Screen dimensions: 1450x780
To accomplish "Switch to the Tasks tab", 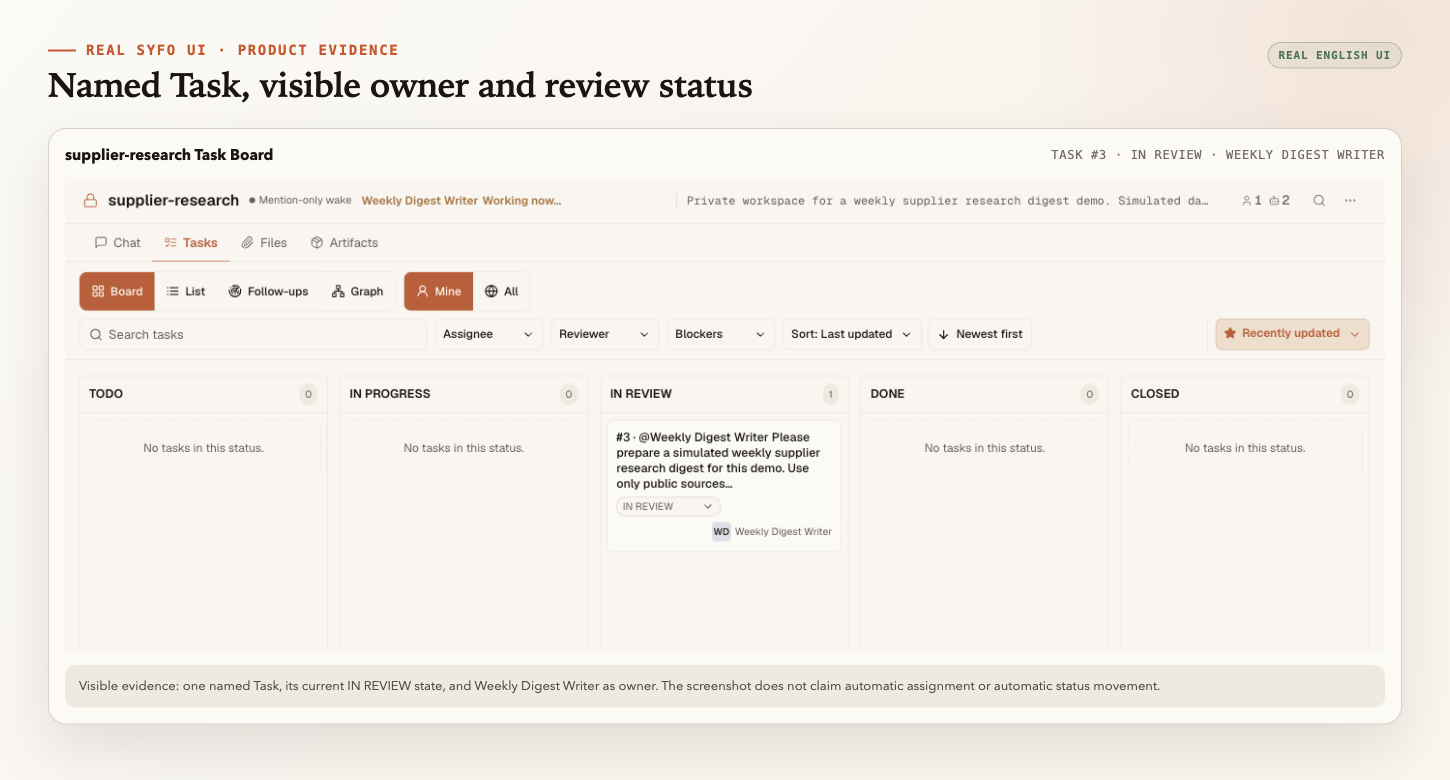I will 191,243.
